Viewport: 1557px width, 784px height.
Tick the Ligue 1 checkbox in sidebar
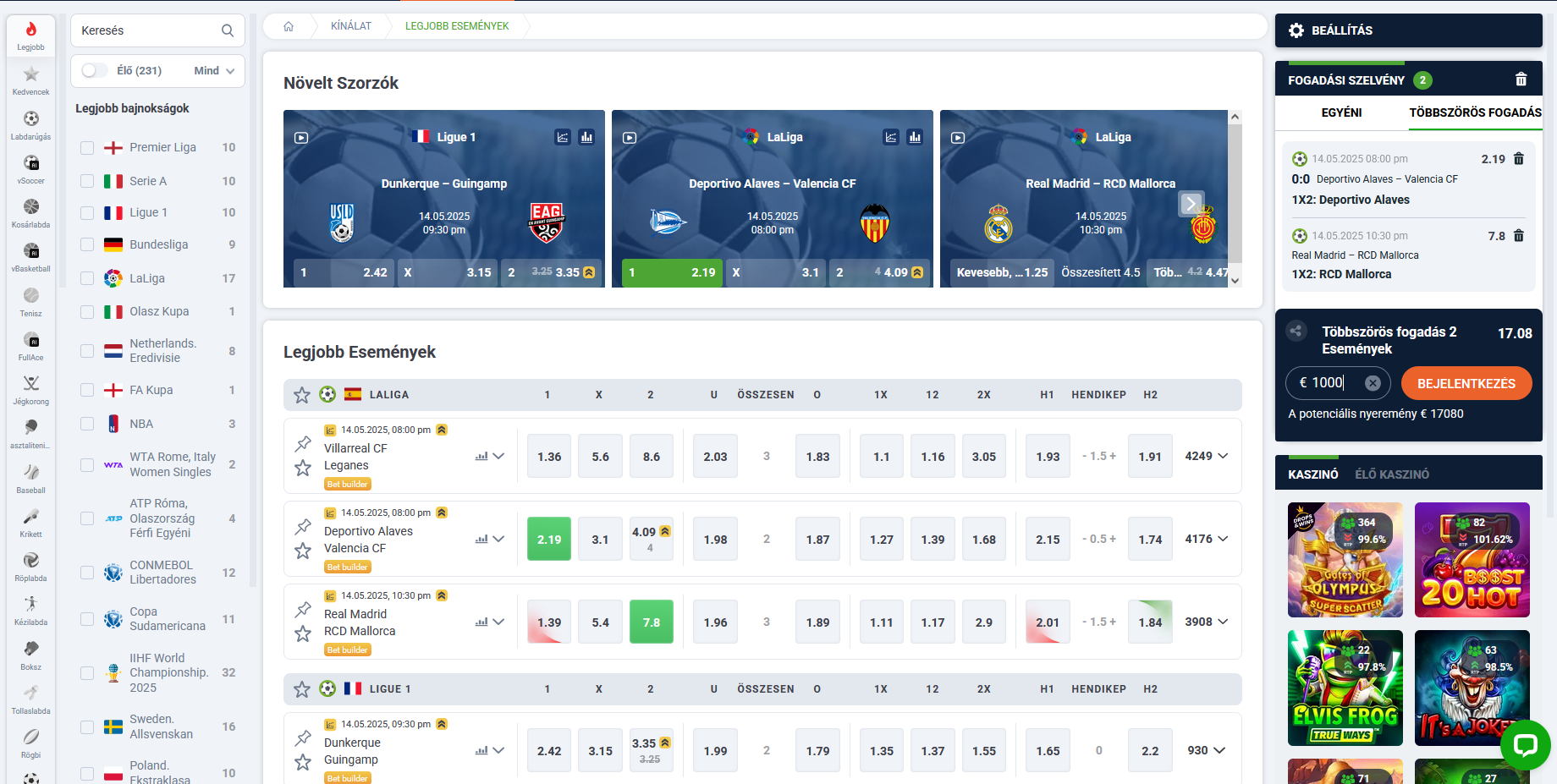[x=87, y=213]
